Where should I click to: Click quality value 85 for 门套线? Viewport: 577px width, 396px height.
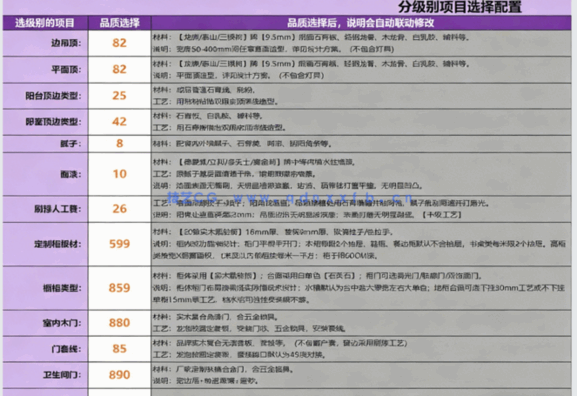click(x=120, y=349)
